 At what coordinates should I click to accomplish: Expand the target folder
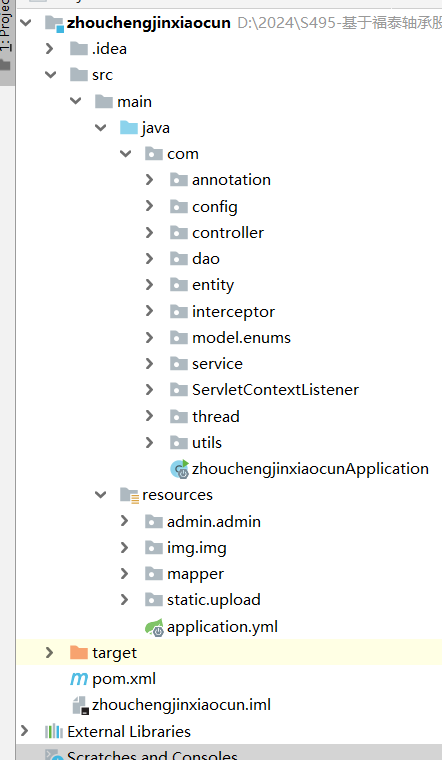[x=49, y=653]
